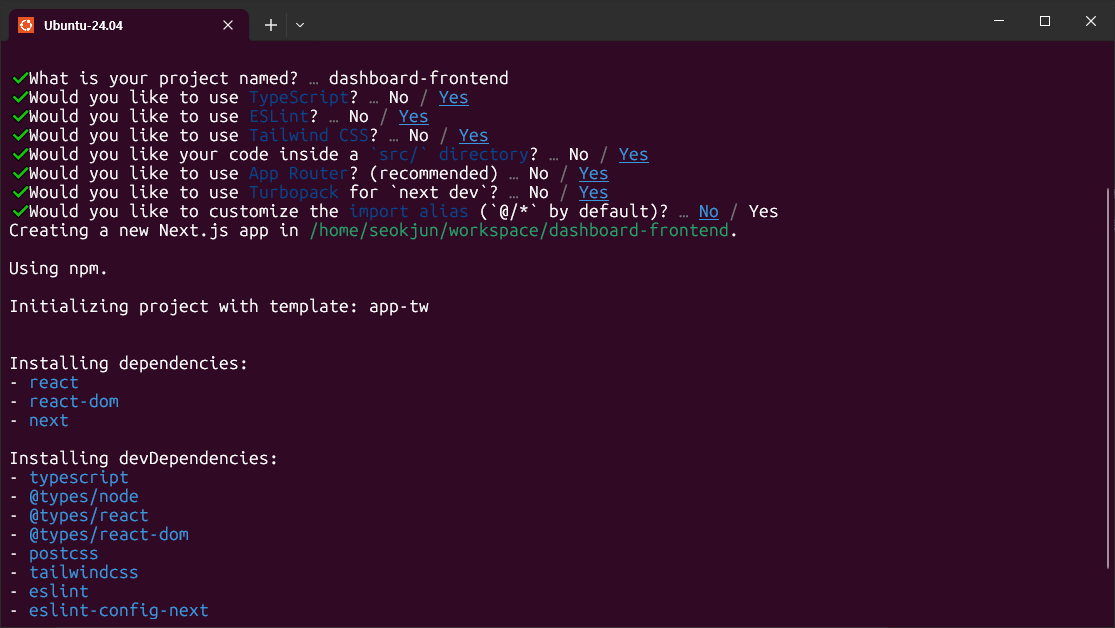Screen dimensions: 1115x628
Task: Click the 'typescript' devDependency line
Action: pyautogui.click(x=79, y=477)
